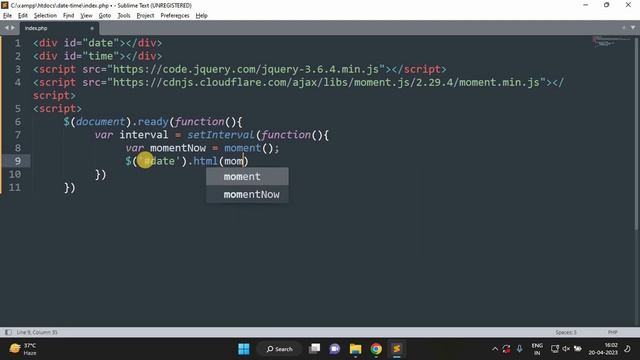Open ENG IN language switcher
Image resolution: width=640 pixels, height=360 pixels.
[x=537, y=349]
